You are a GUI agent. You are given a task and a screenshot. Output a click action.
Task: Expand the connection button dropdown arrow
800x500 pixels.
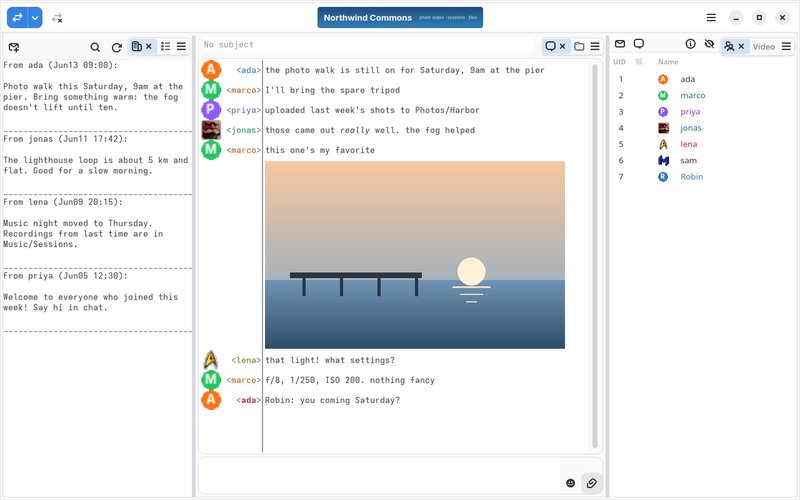click(x=35, y=18)
